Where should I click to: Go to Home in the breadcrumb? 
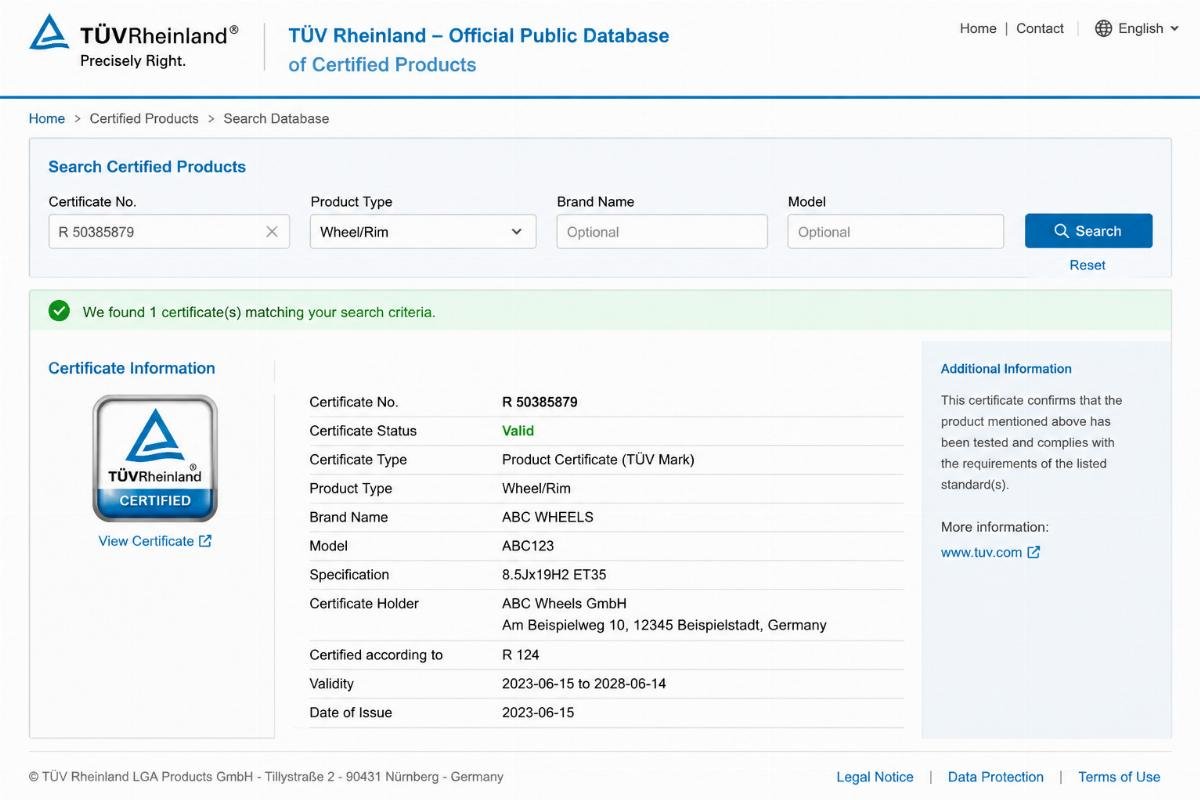(x=47, y=118)
